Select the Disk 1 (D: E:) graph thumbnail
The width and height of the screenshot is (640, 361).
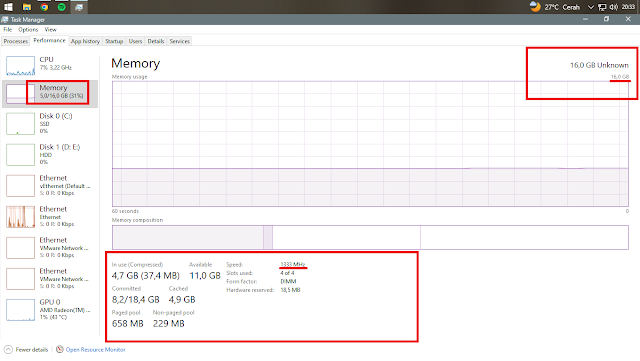coord(20,155)
